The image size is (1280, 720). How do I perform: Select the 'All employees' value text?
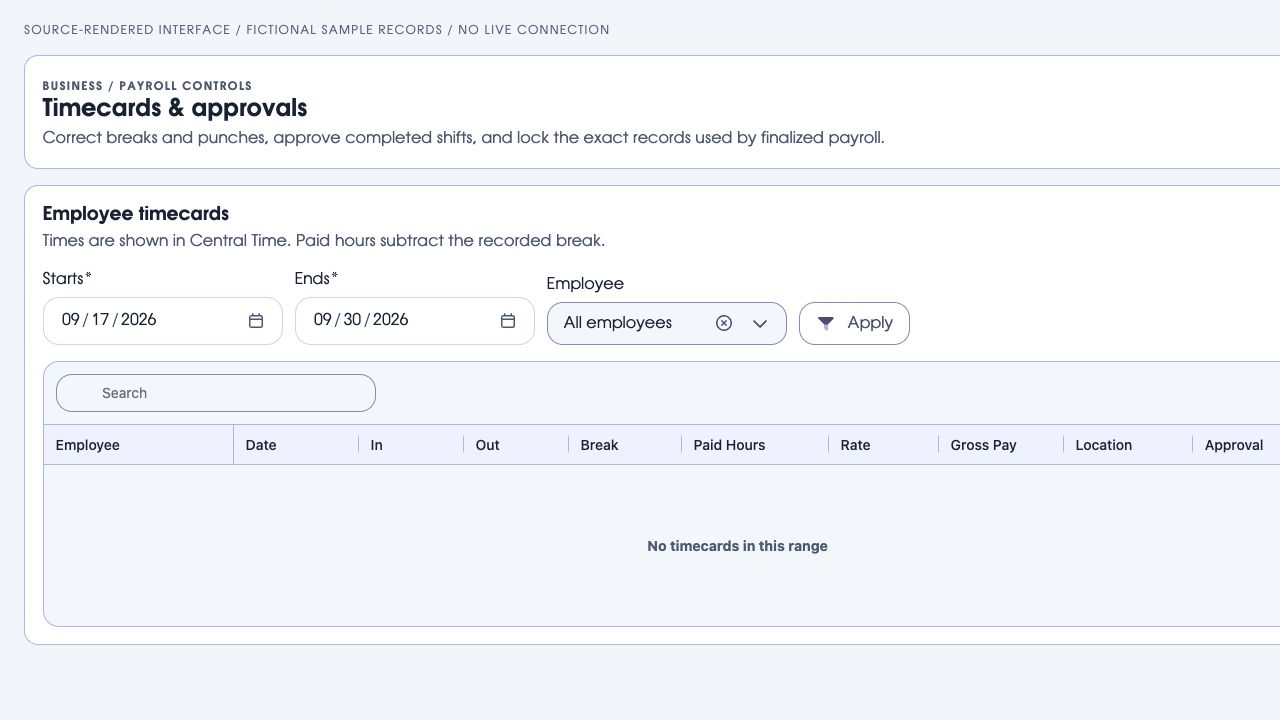tap(618, 323)
